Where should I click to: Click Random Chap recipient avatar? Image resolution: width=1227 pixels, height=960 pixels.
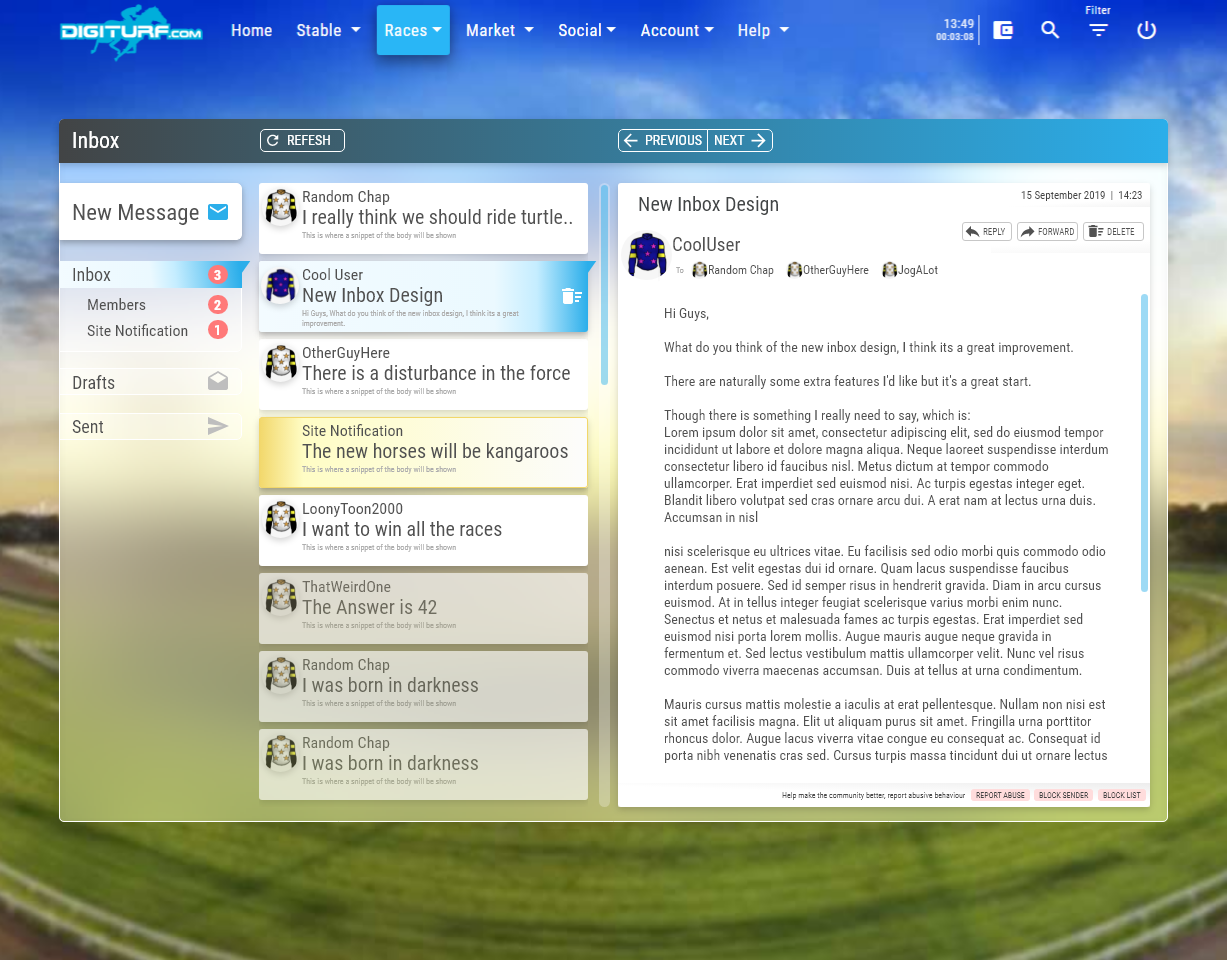pyautogui.click(x=699, y=270)
